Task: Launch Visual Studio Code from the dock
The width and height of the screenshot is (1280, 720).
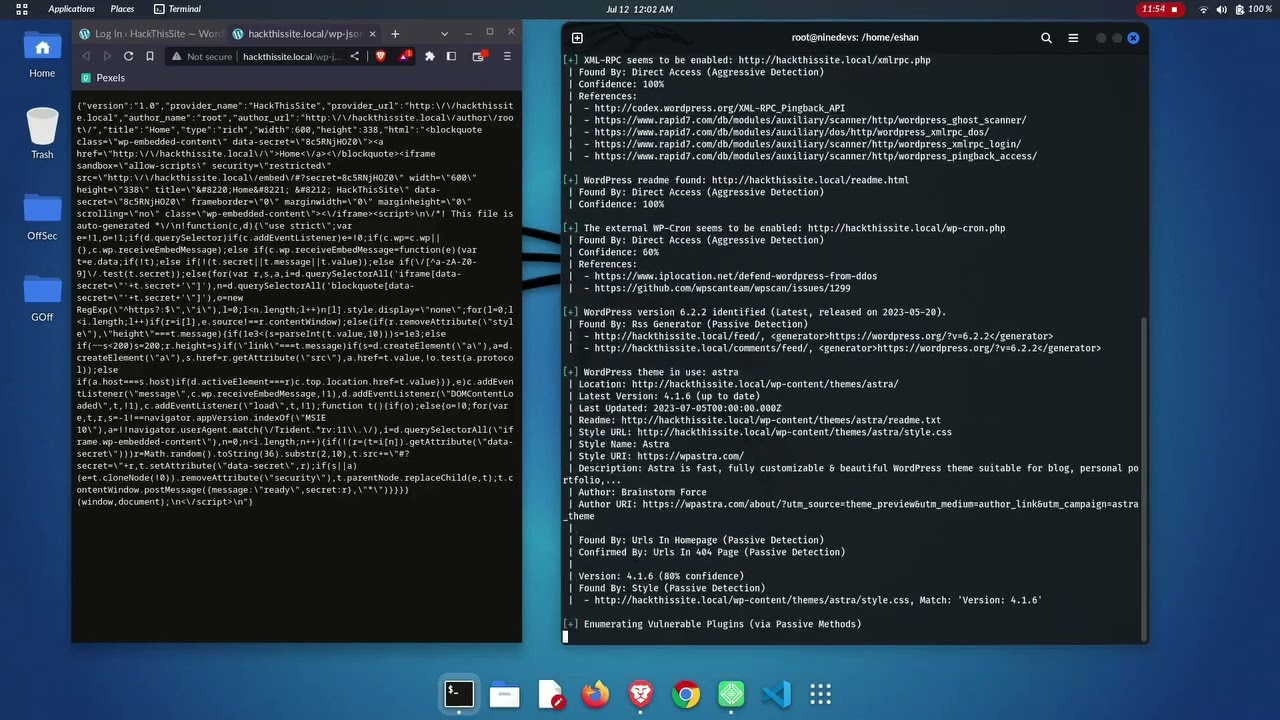Action: 776,694
